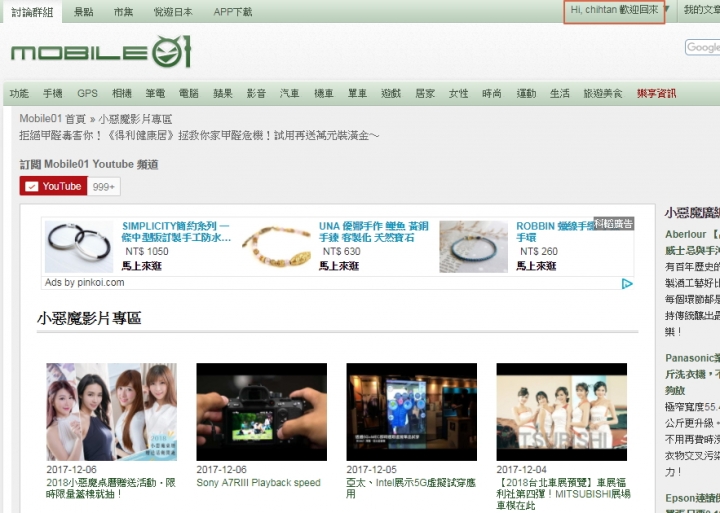Open the 手機 menu
Viewport: 720px width, 513px height.
[x=52, y=94]
